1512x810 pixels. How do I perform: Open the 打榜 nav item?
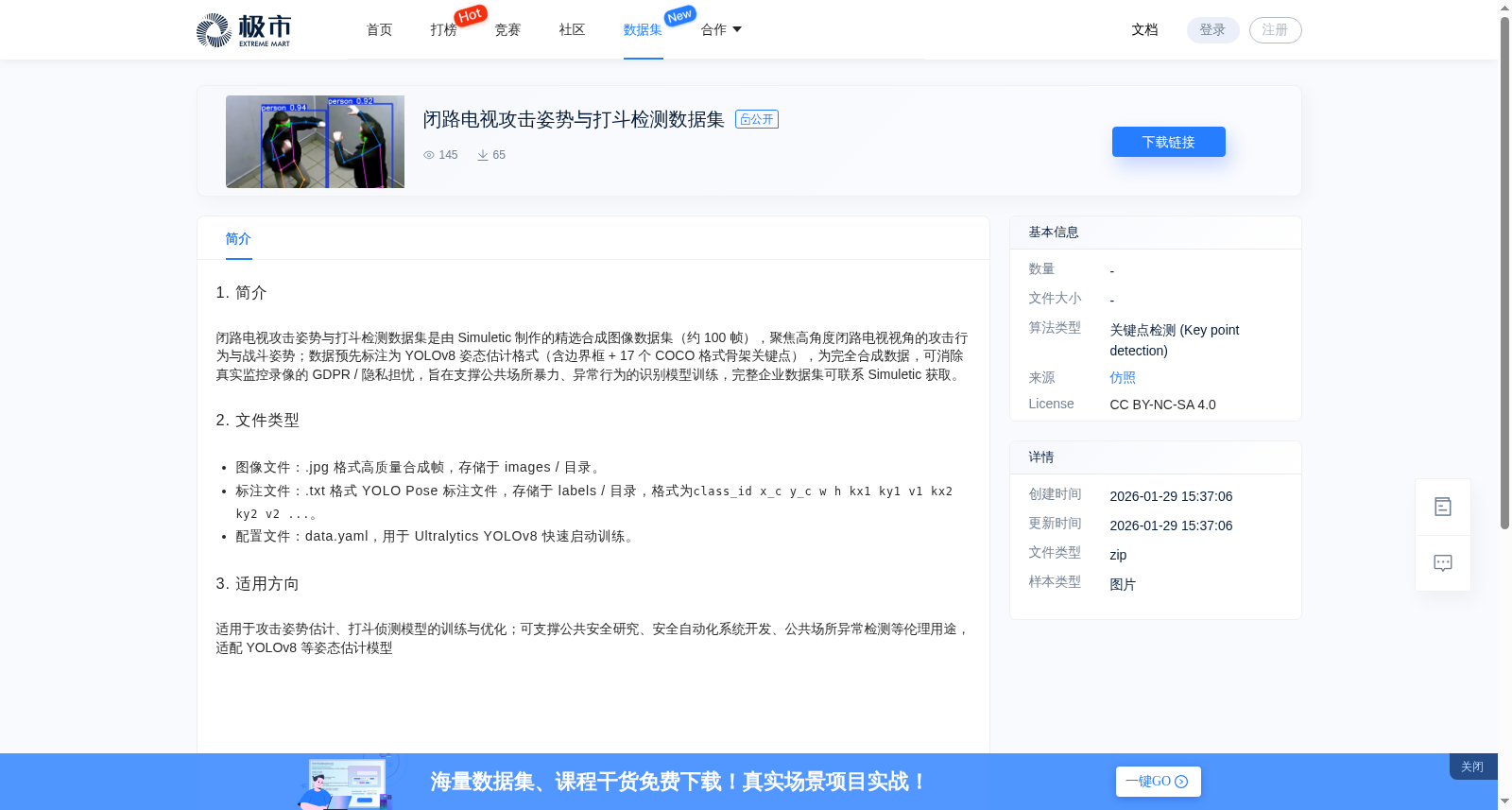click(443, 30)
